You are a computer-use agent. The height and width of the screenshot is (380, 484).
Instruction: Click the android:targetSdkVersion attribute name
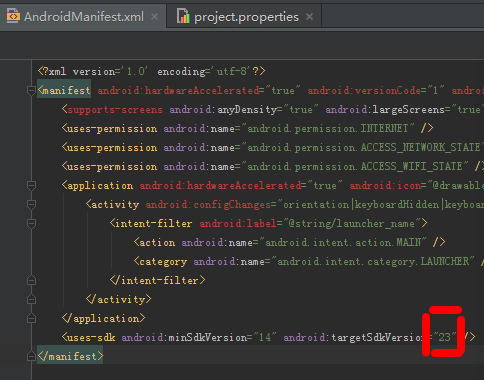pyautogui.click(x=353, y=337)
